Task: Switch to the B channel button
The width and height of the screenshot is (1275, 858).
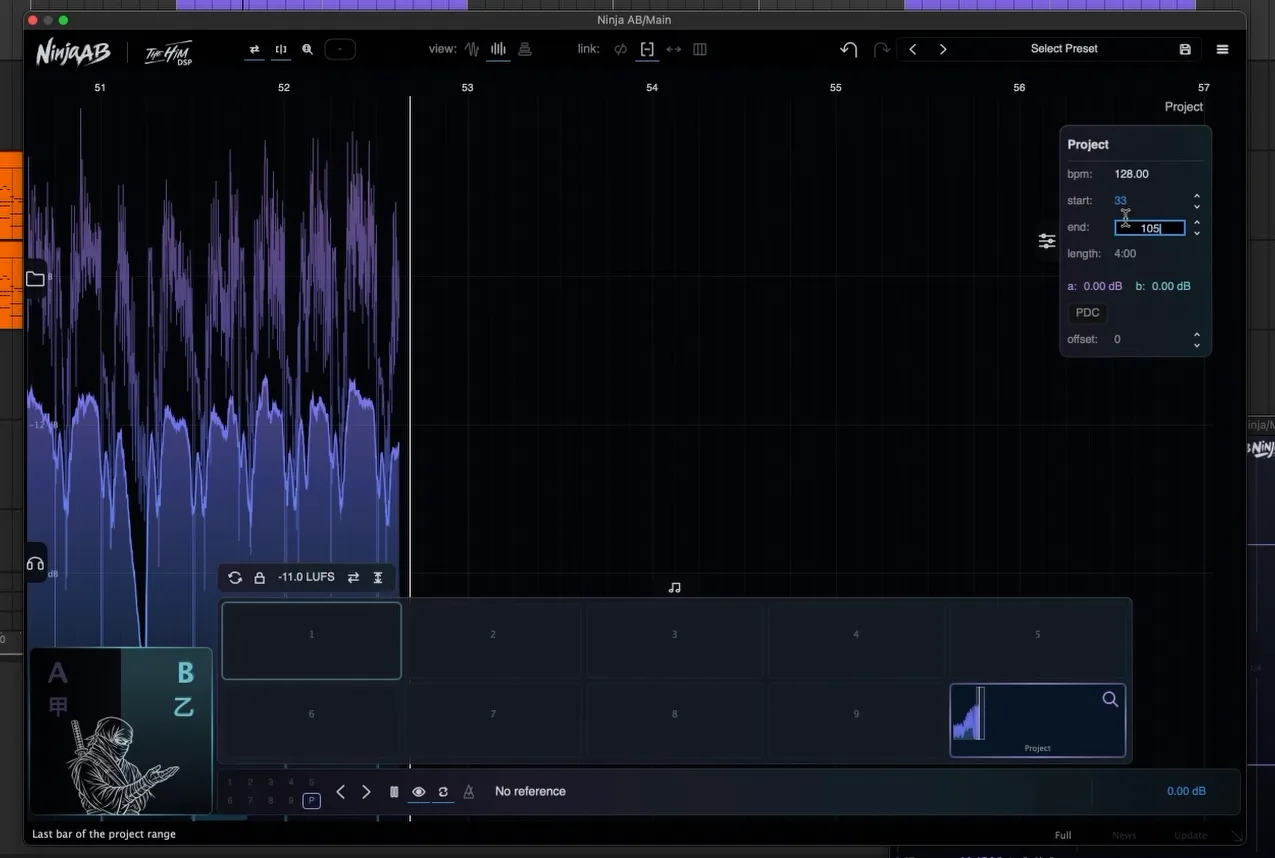Action: tap(185, 673)
